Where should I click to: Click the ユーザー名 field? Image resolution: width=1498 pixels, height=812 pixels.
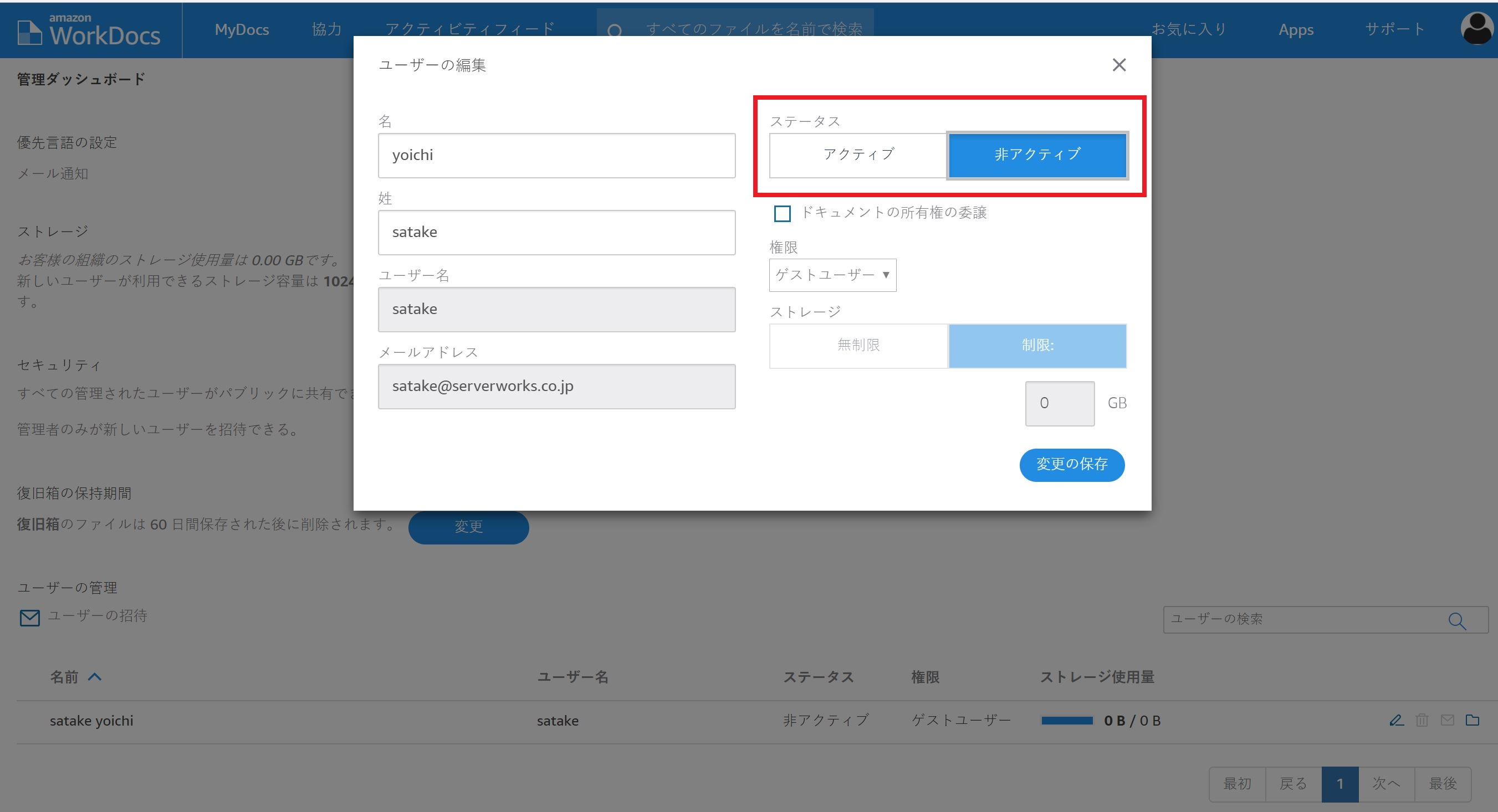(556, 309)
